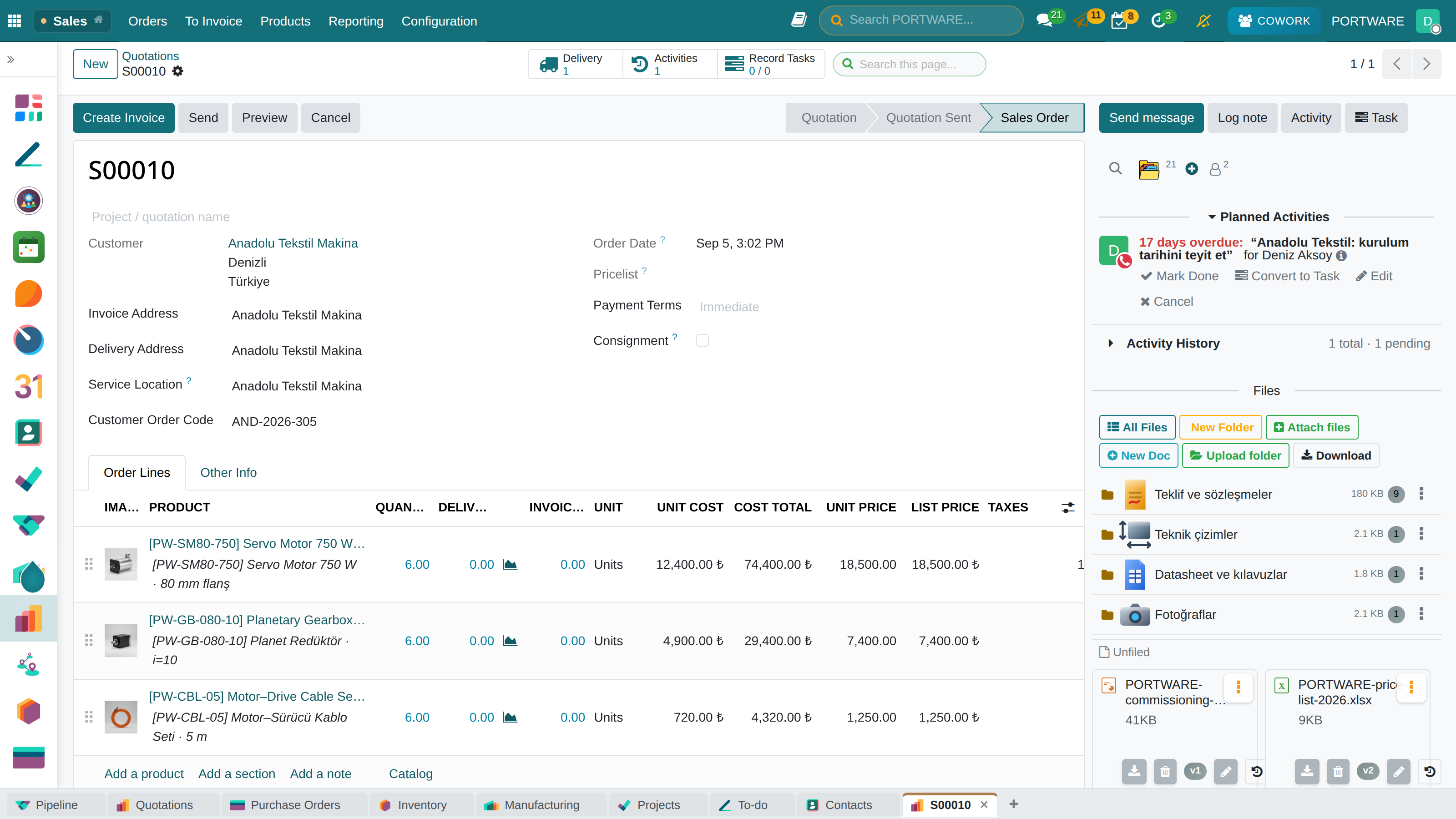Open options menu for Teklif ve sözleşmeler folder
The width and height of the screenshot is (1456, 819).
(x=1421, y=493)
